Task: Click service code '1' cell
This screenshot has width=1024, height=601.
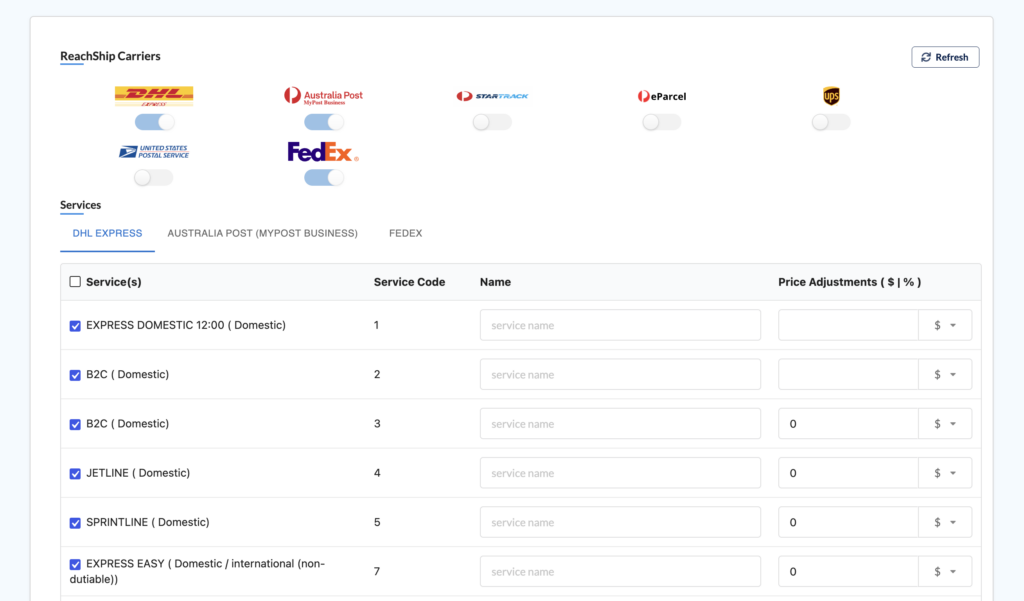Action: pyautogui.click(x=376, y=325)
